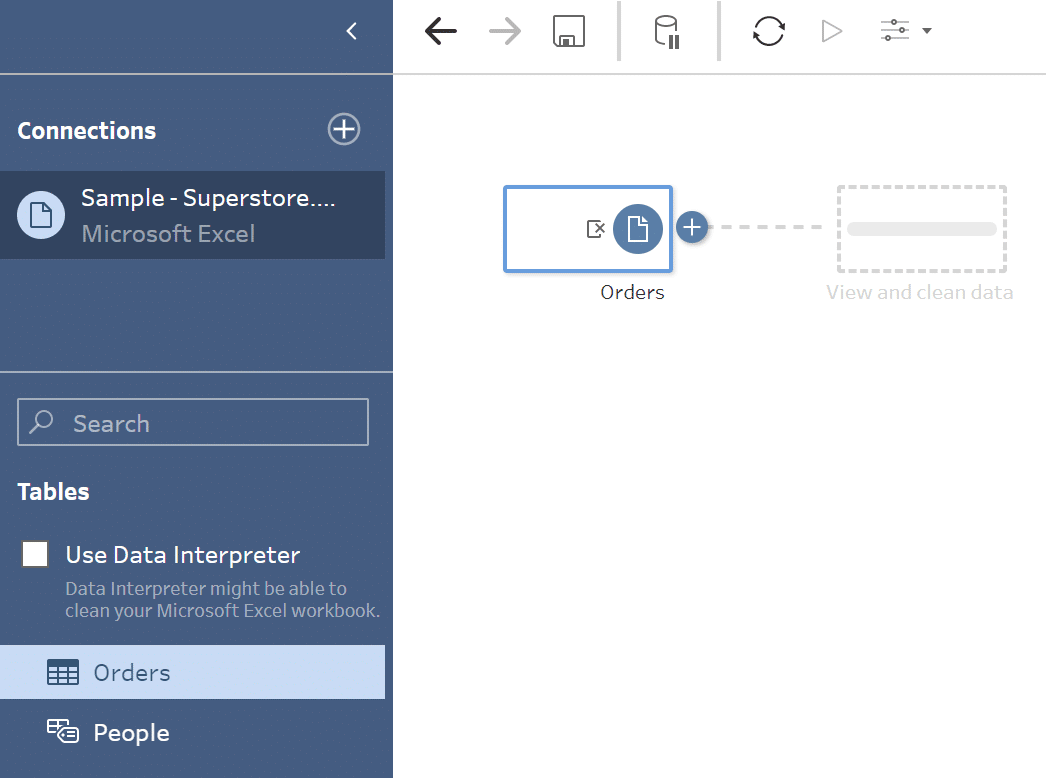Add a step after the Orders node
The height and width of the screenshot is (778, 1046).
click(x=692, y=227)
